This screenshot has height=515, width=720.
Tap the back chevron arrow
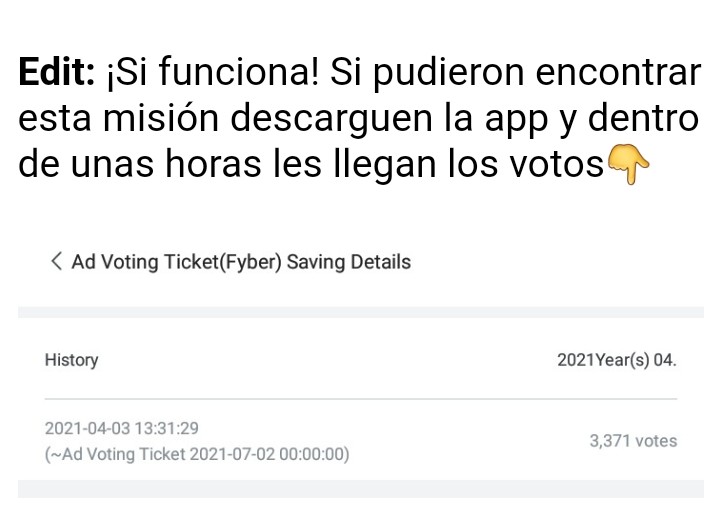[x=55, y=262]
